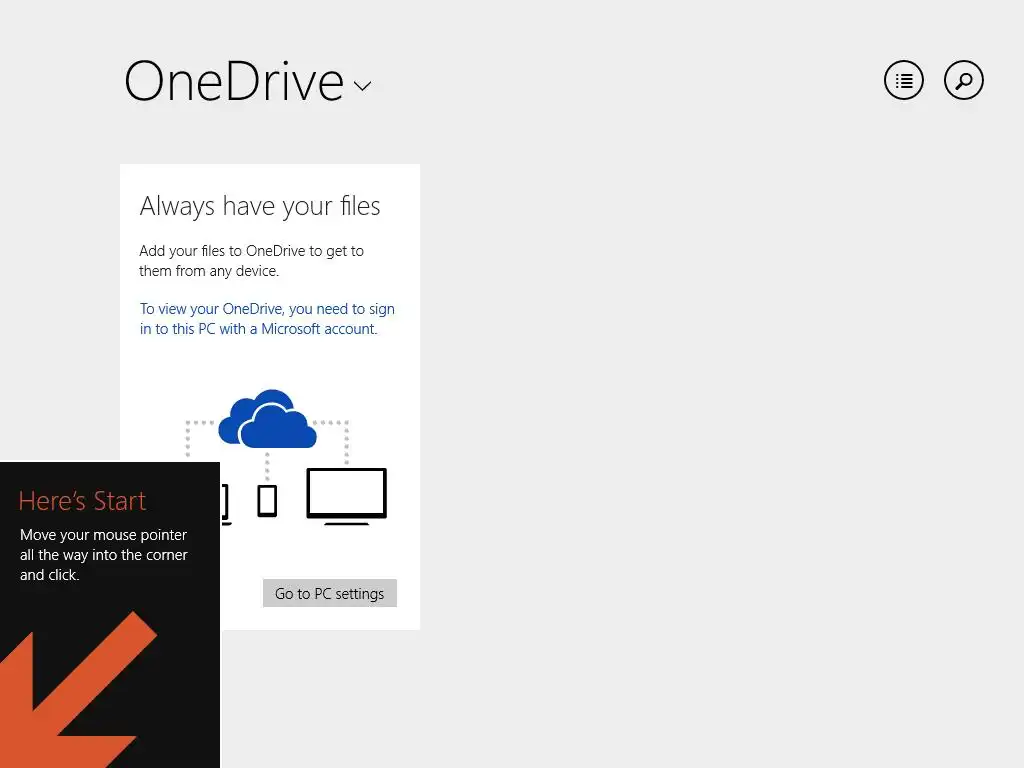Click the Go to PC settings button
This screenshot has height=768, width=1024.
click(330, 593)
